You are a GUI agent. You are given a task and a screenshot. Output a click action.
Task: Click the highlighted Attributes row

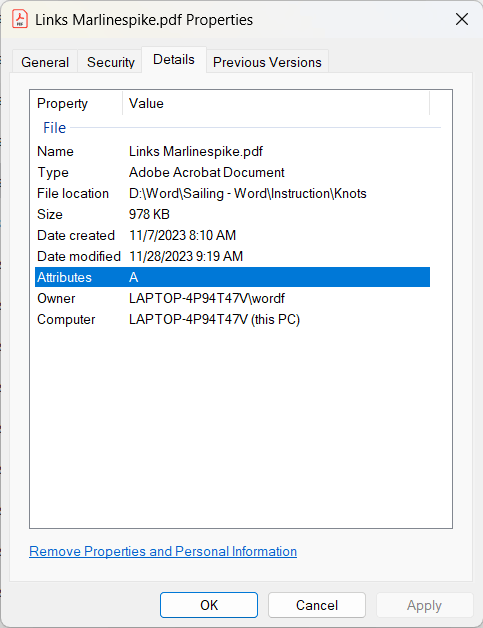coord(232,277)
